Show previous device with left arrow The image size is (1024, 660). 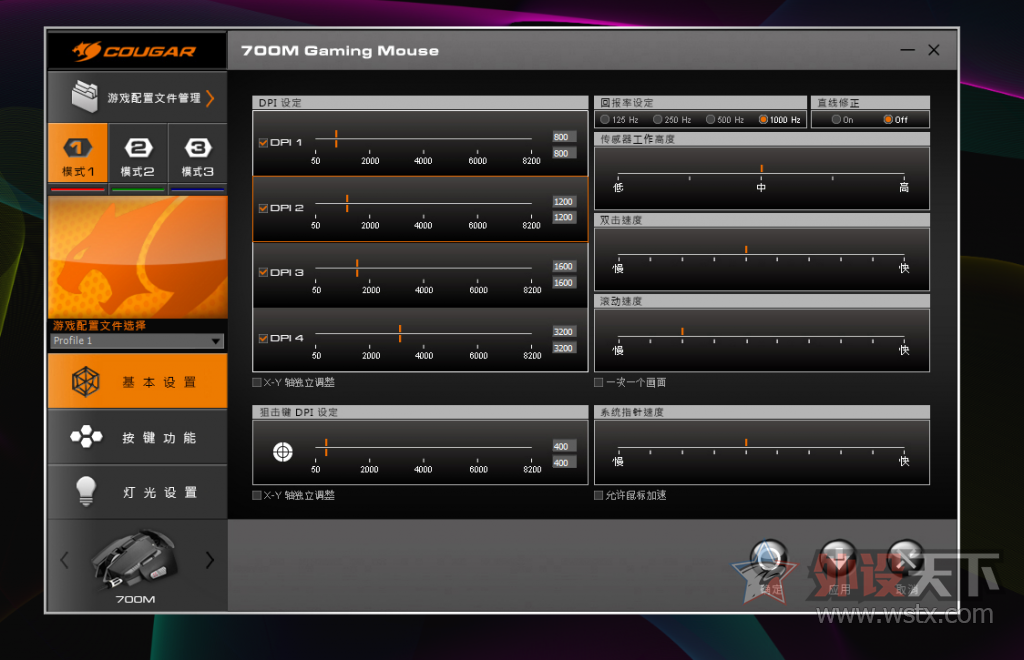[x=64, y=559]
